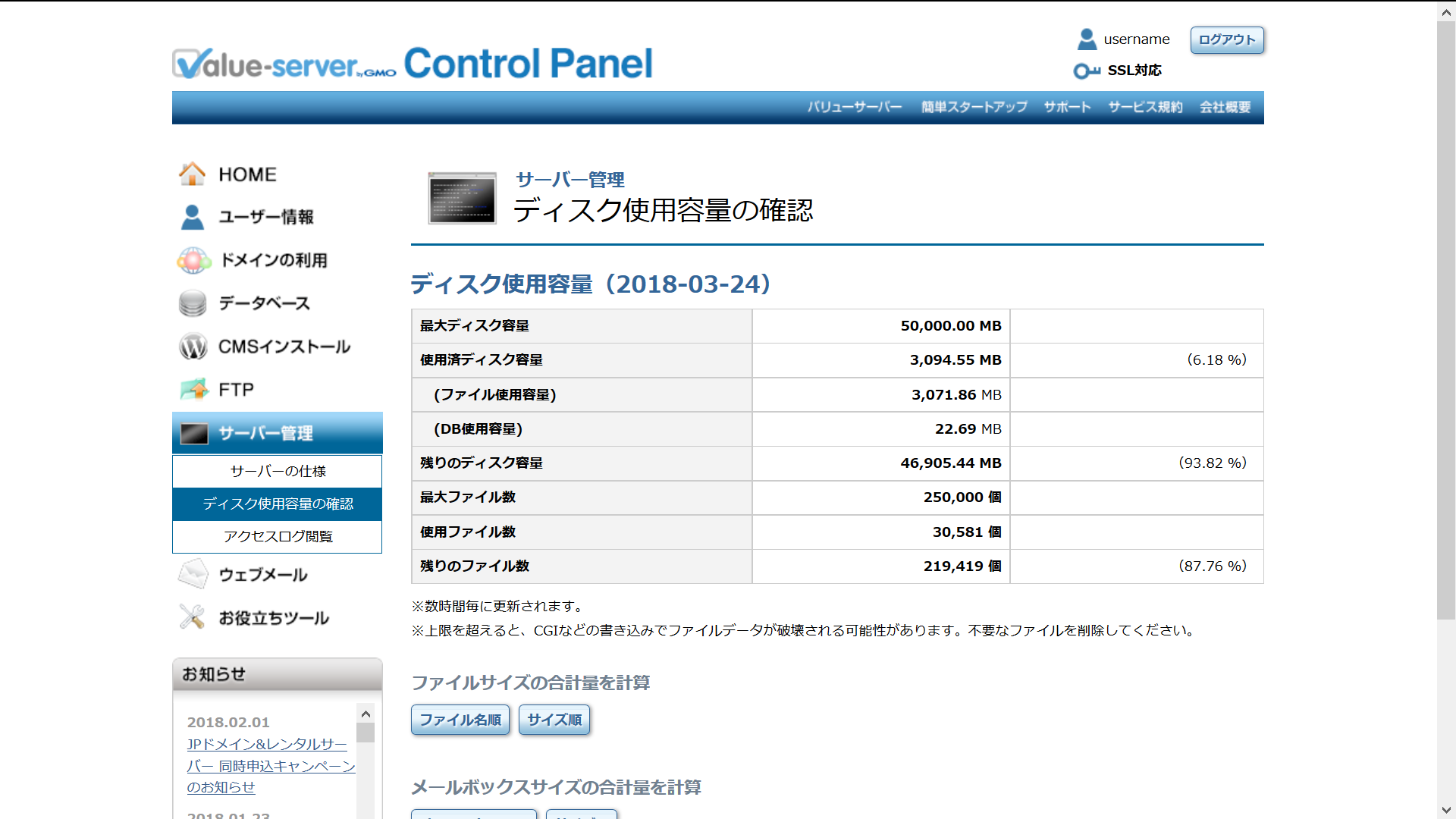Click the HOME house icon
Screen dimensions: 1456x819
click(x=192, y=174)
